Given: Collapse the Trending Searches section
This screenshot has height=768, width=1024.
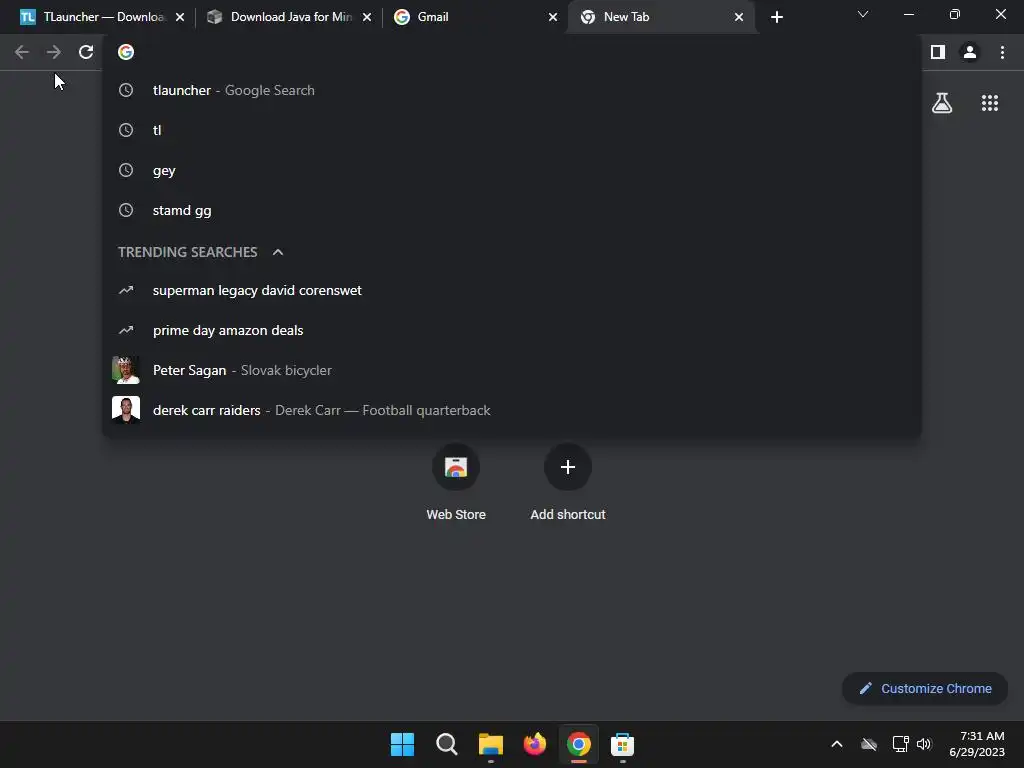Looking at the screenshot, I should [278, 252].
